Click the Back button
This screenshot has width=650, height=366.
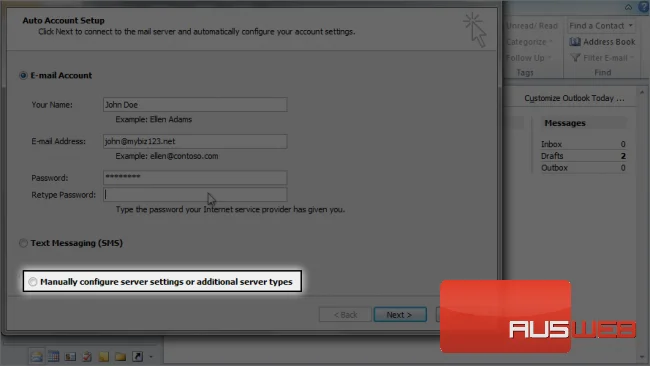click(x=345, y=315)
